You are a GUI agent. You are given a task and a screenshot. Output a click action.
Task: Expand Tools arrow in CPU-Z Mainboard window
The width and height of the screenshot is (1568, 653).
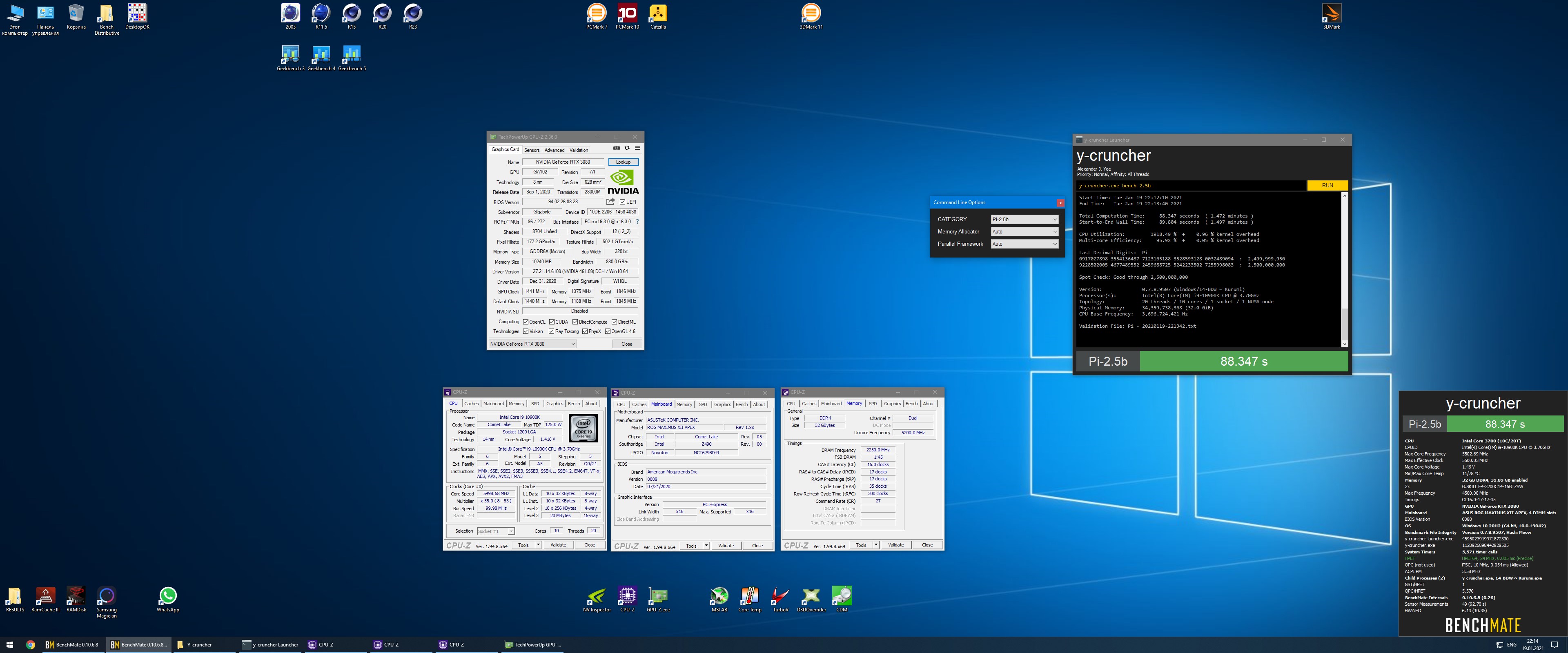(706, 546)
